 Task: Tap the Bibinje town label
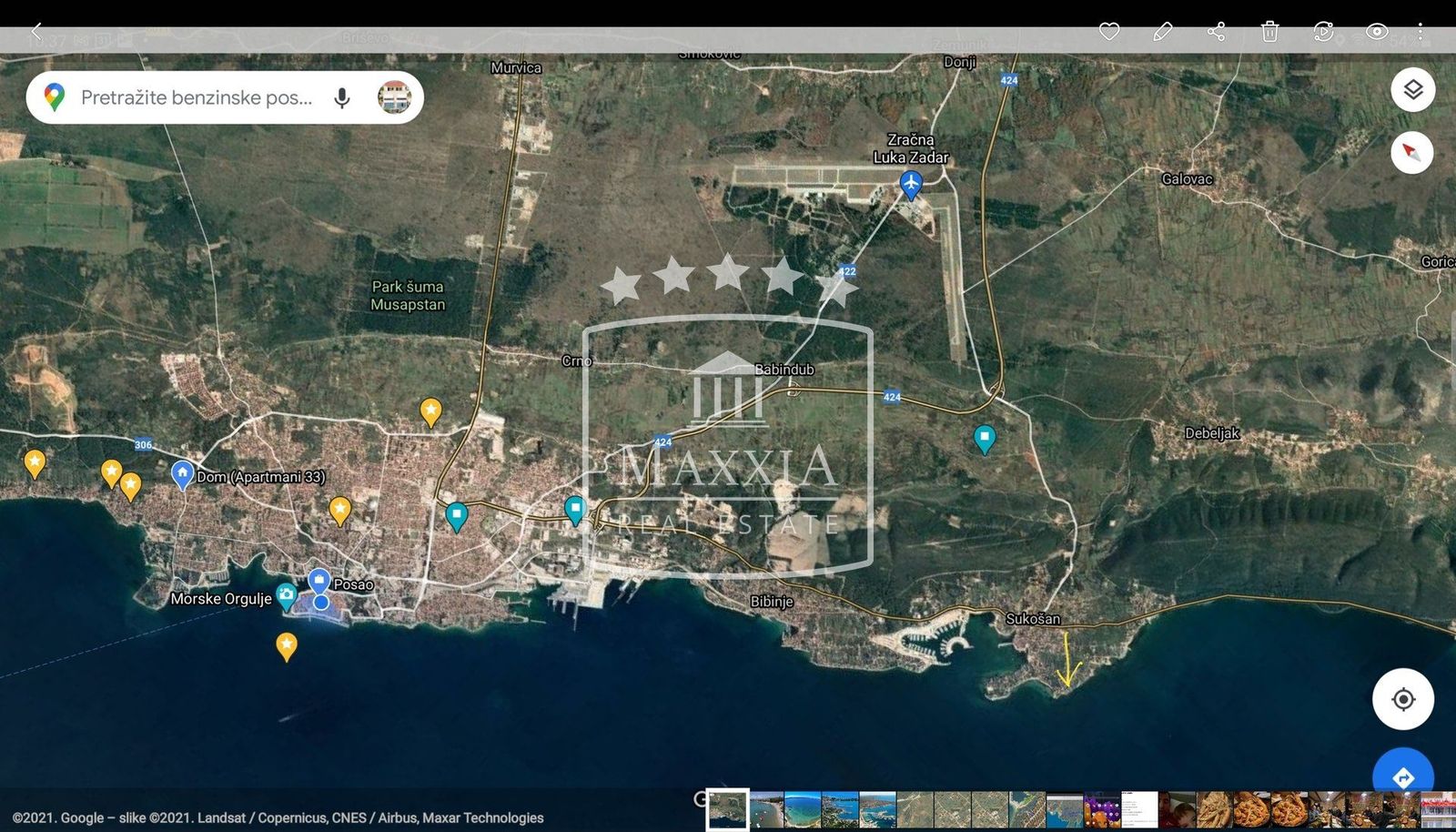tap(772, 602)
